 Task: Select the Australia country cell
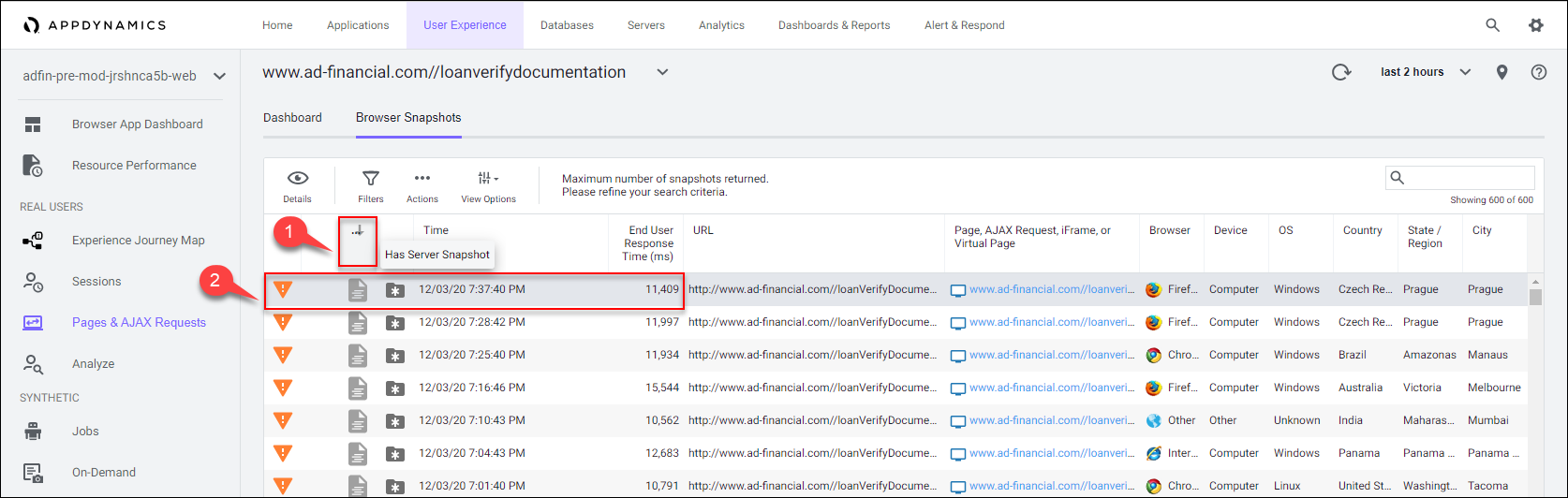tap(1360, 388)
